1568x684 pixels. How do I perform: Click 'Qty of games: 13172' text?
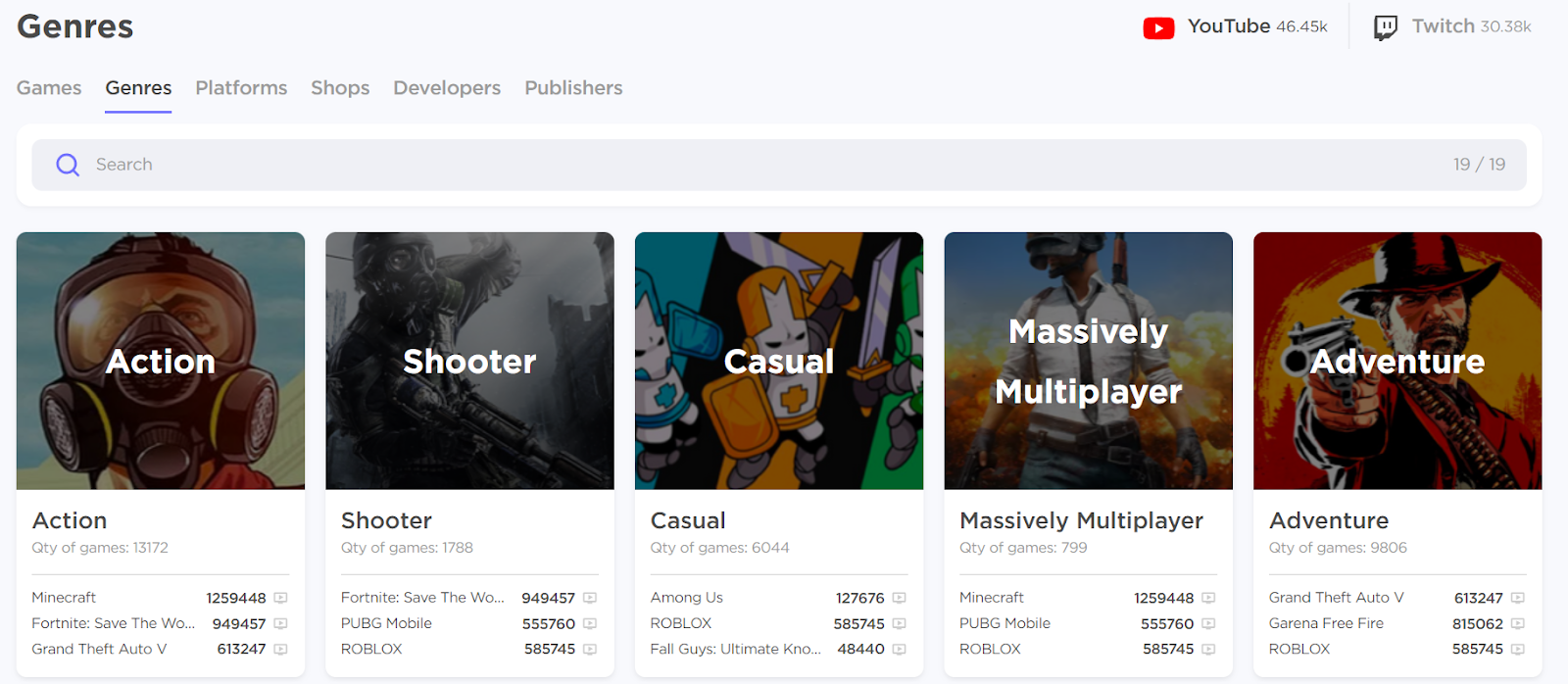pos(100,548)
